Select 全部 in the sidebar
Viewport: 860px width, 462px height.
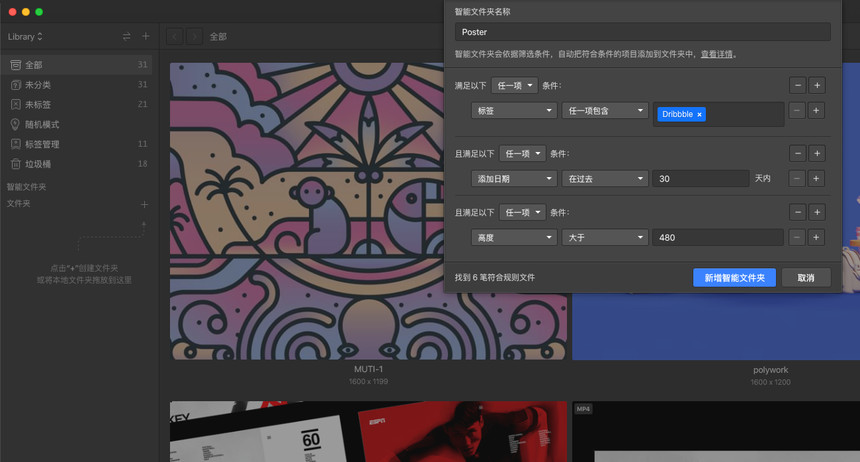(76, 65)
